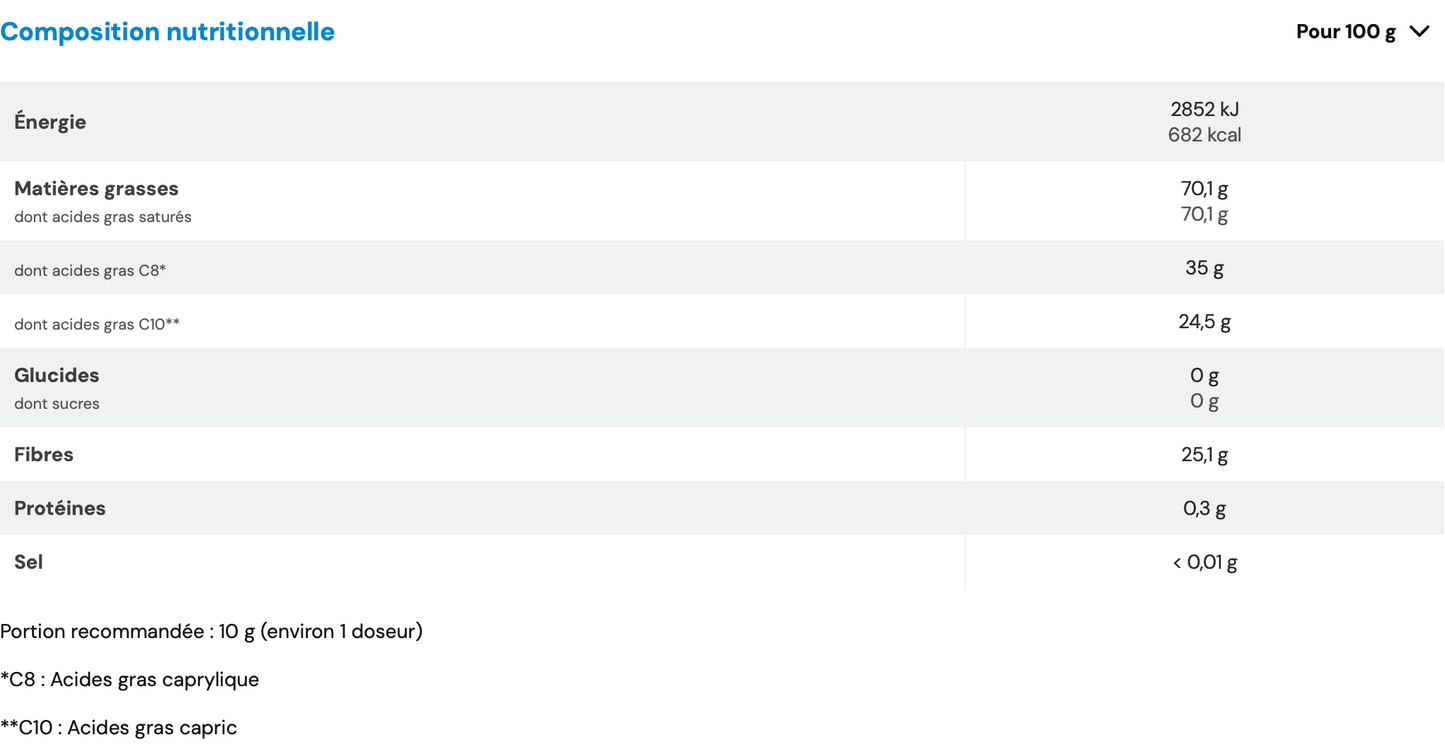Screen dimensions: 1445x747
Task: Select the "dont acides gras C10**" row
Action: (97, 324)
